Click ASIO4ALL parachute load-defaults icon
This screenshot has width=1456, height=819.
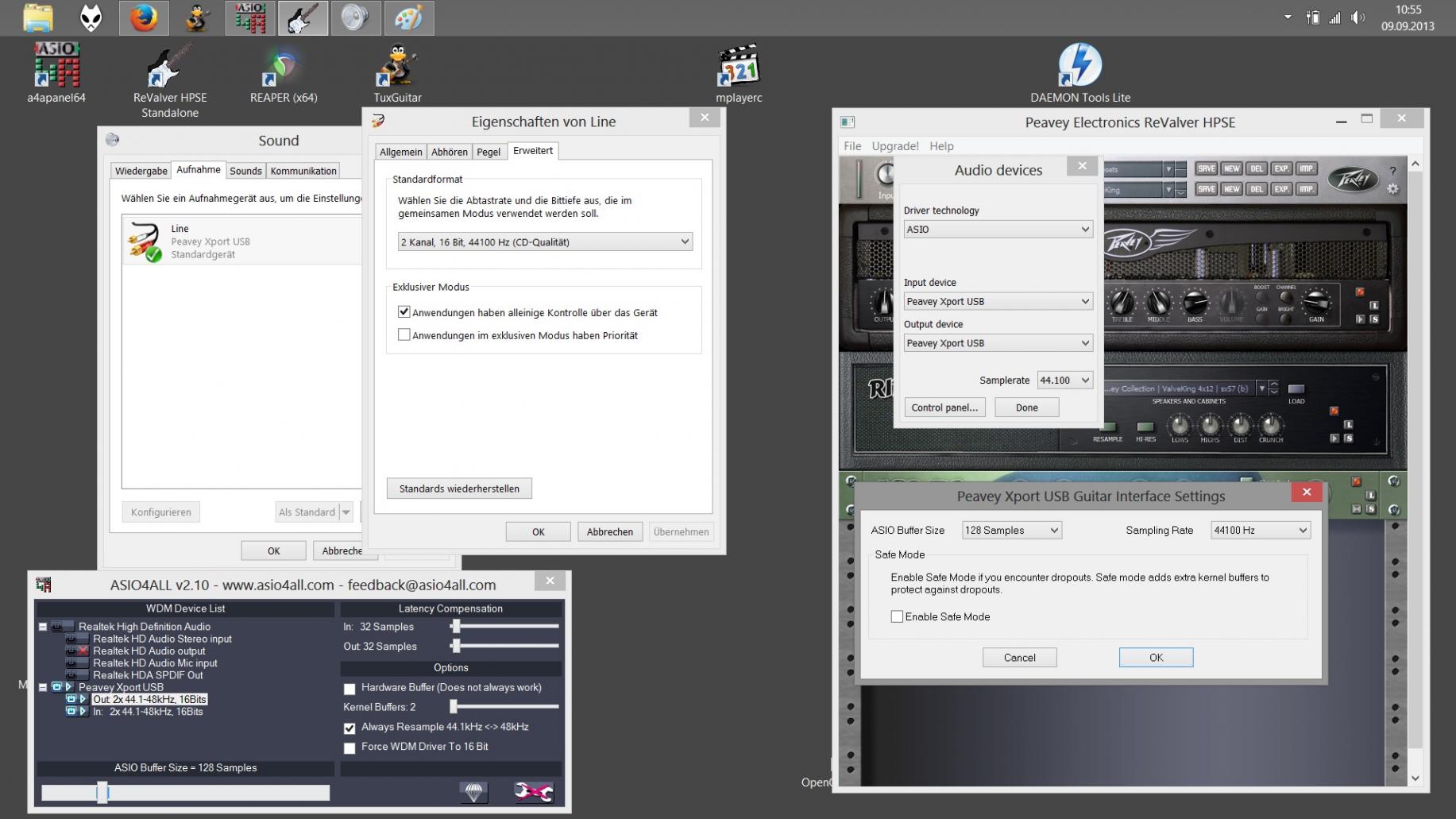pos(473,791)
